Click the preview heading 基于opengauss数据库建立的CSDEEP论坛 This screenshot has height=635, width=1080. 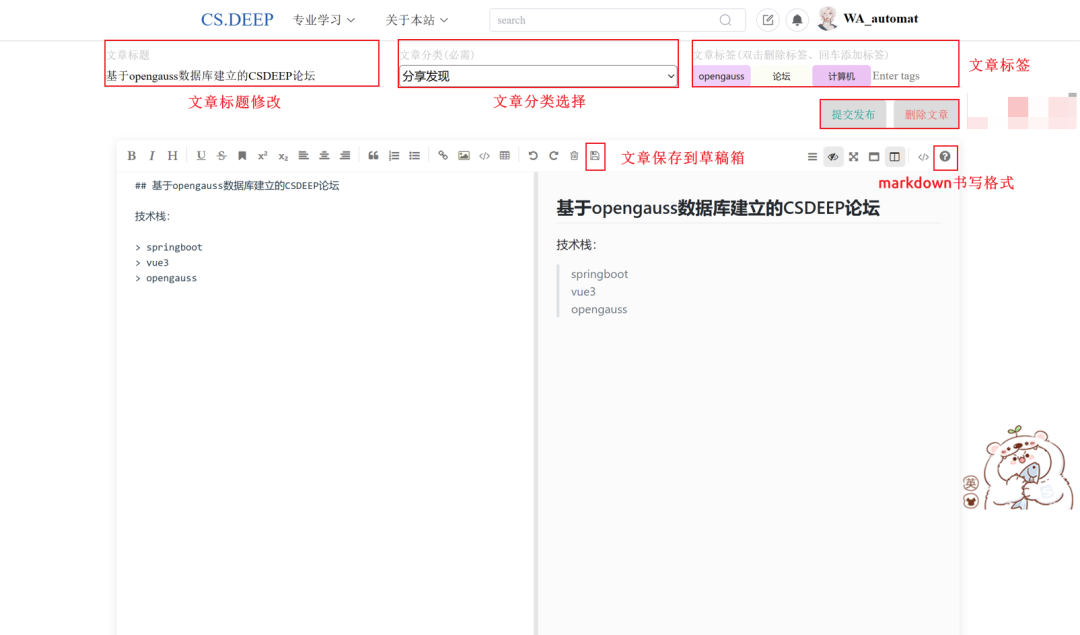(718, 208)
